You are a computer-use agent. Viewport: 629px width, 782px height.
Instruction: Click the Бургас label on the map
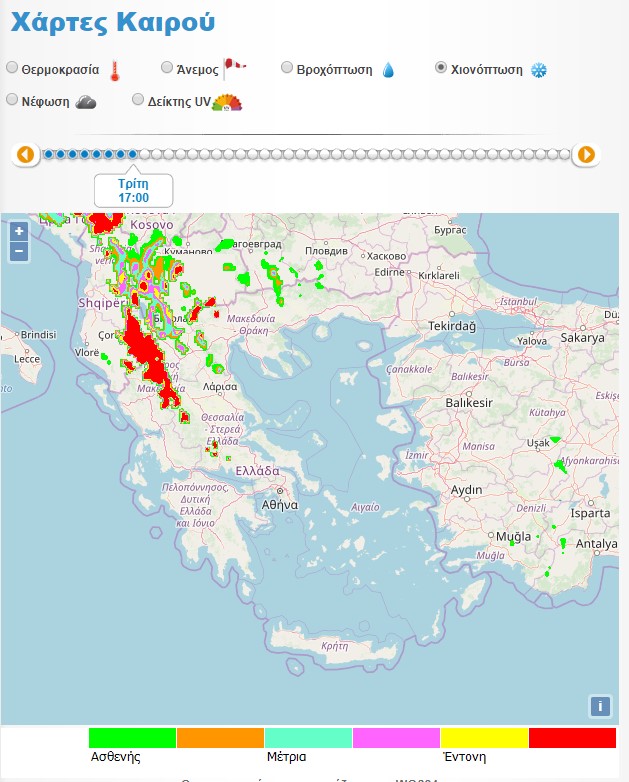(450, 230)
